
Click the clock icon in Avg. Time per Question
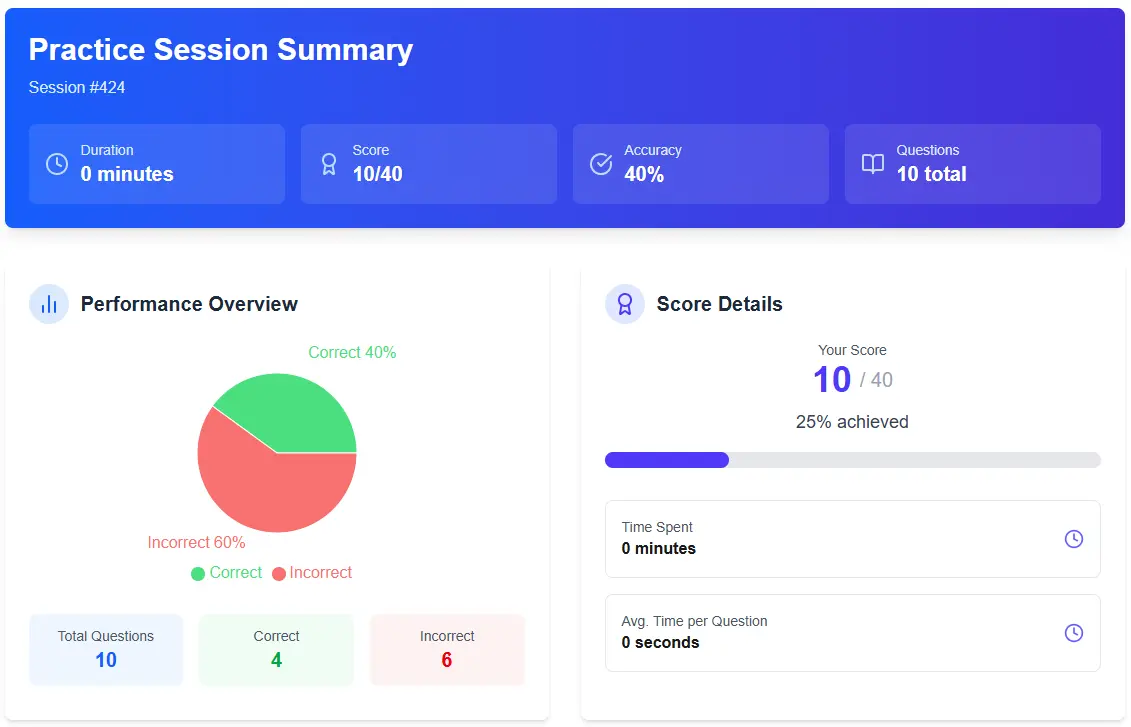[x=1073, y=633]
